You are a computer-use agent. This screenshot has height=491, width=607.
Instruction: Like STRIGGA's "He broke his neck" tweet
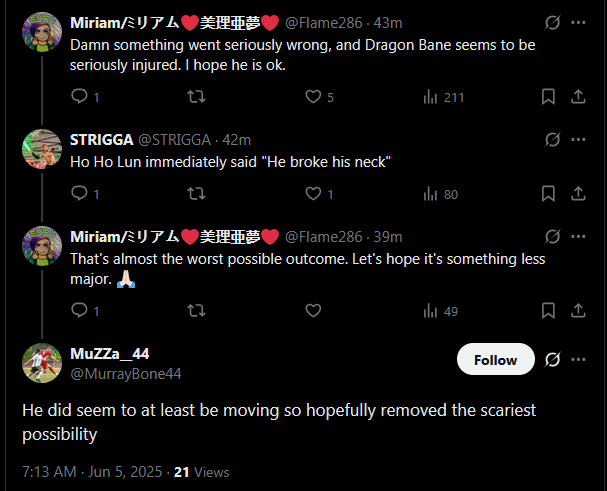(x=313, y=194)
